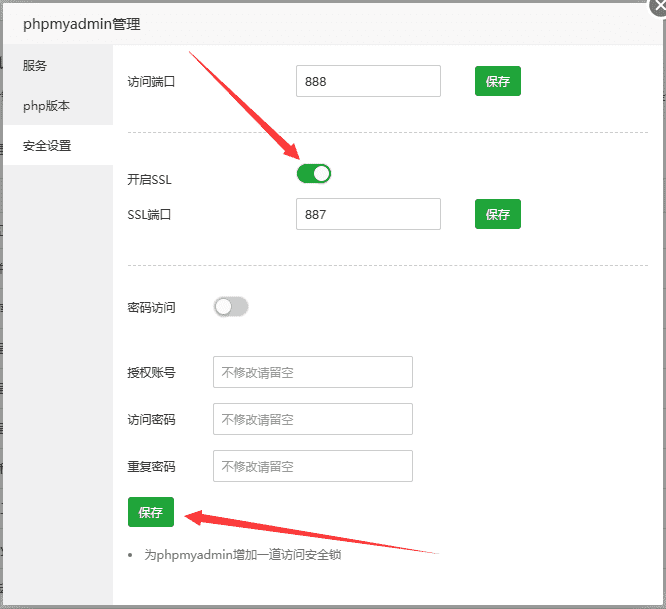
Task: Click the 开启SSL label
Action: pyautogui.click(x=150, y=180)
